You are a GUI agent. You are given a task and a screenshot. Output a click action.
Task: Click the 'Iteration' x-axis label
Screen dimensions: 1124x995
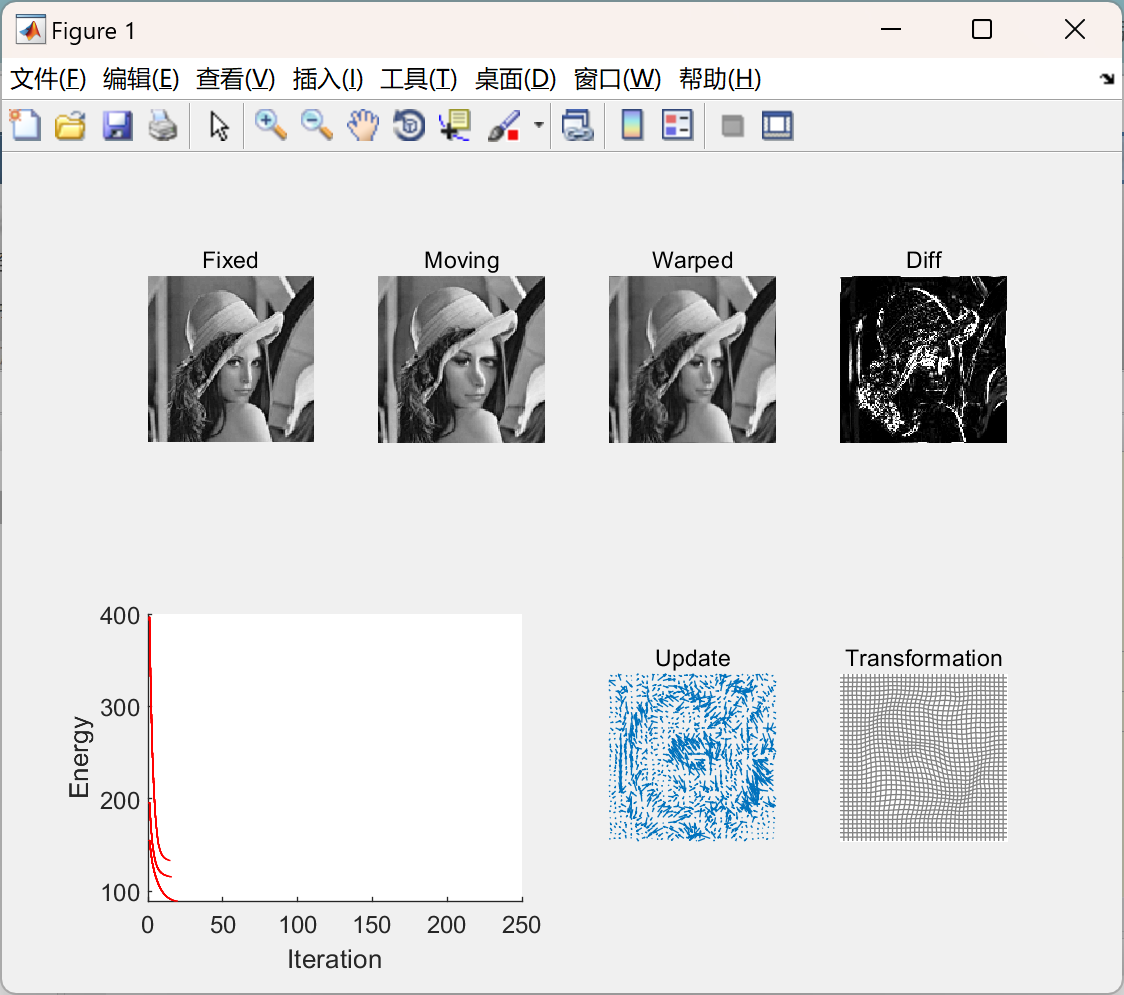pos(335,959)
